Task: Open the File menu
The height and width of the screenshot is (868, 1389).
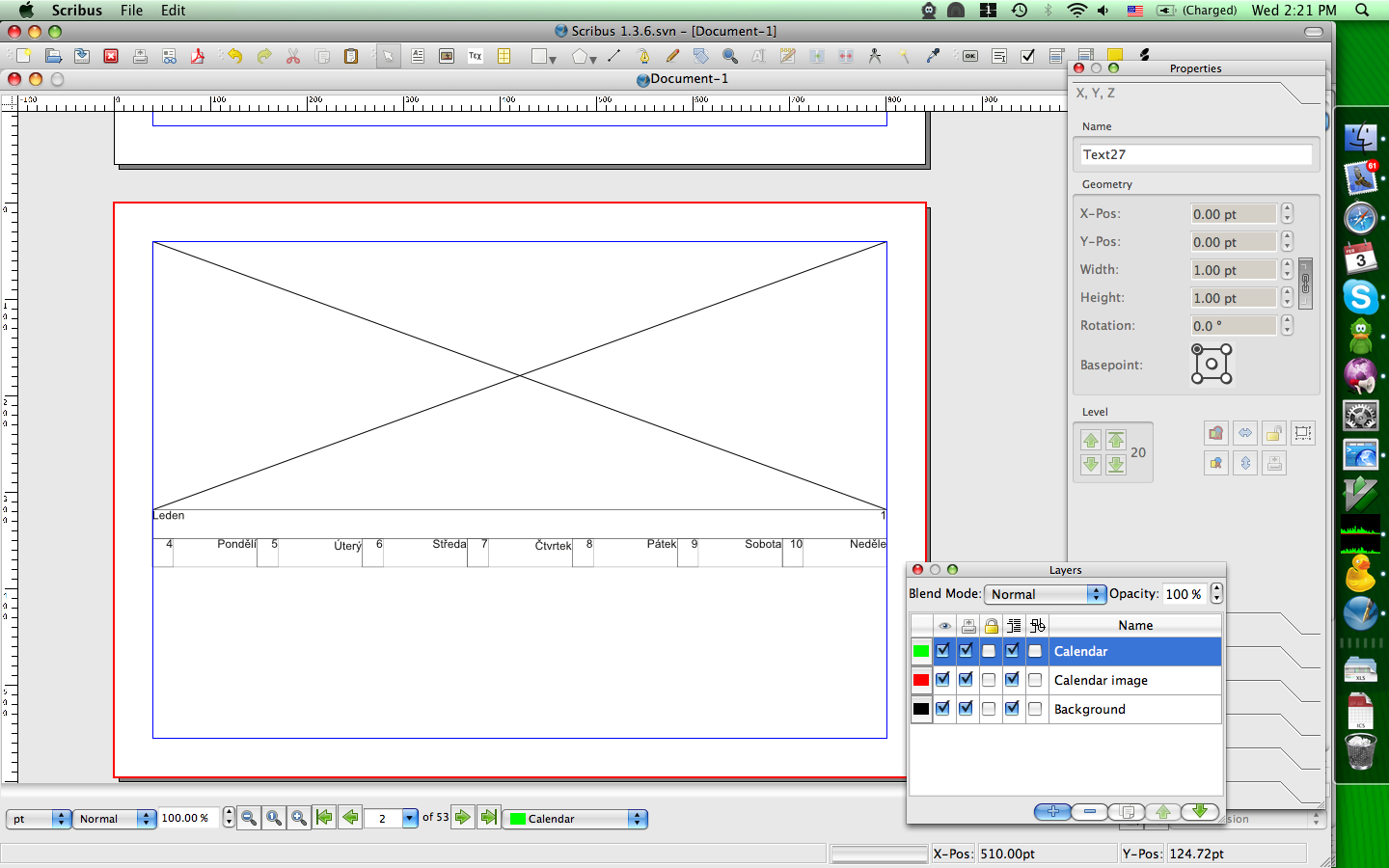Action: coord(131,10)
